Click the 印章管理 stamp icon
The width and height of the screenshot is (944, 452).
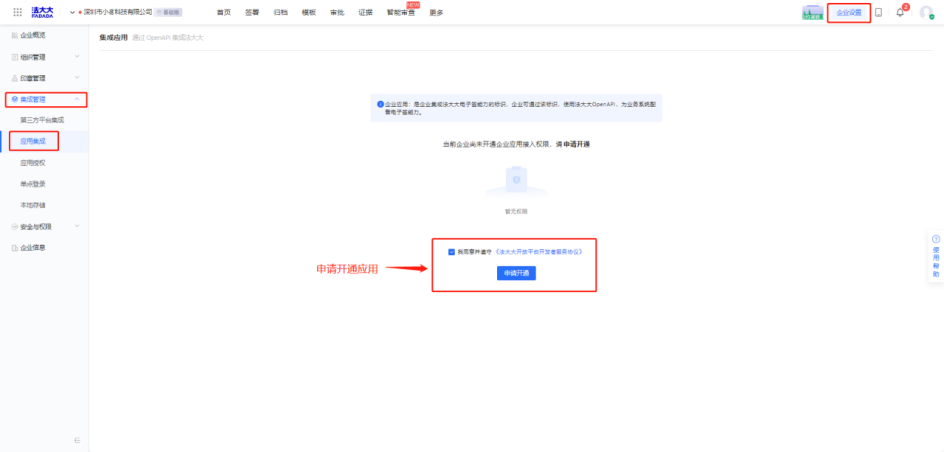(x=15, y=78)
